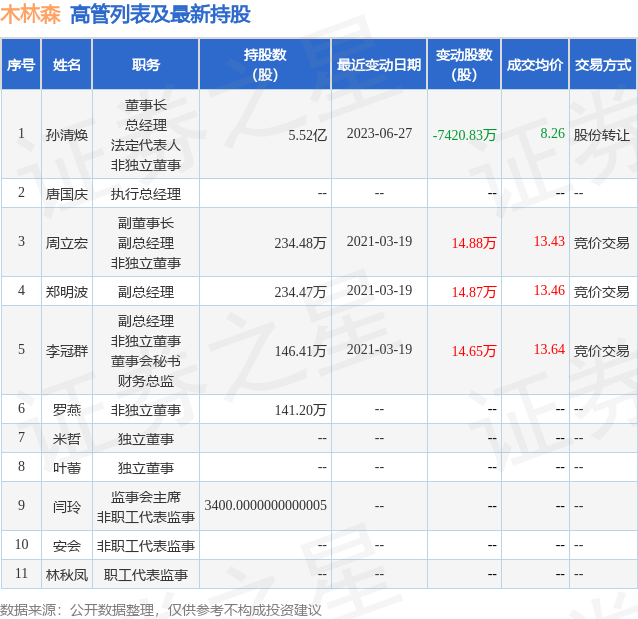Click serial number 11
Viewport: 638px width, 619px height.
21,573
